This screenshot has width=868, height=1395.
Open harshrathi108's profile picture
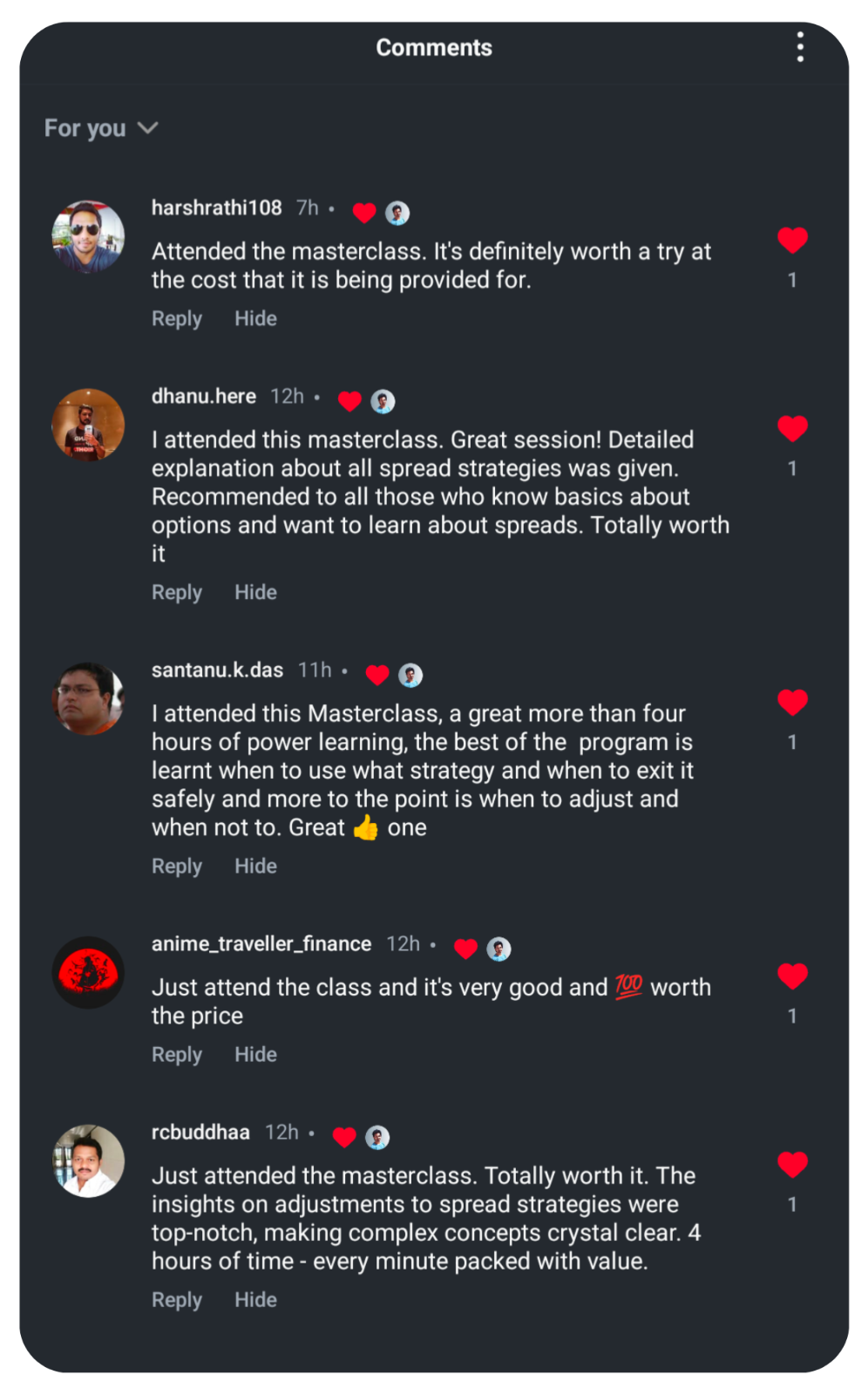[88, 236]
